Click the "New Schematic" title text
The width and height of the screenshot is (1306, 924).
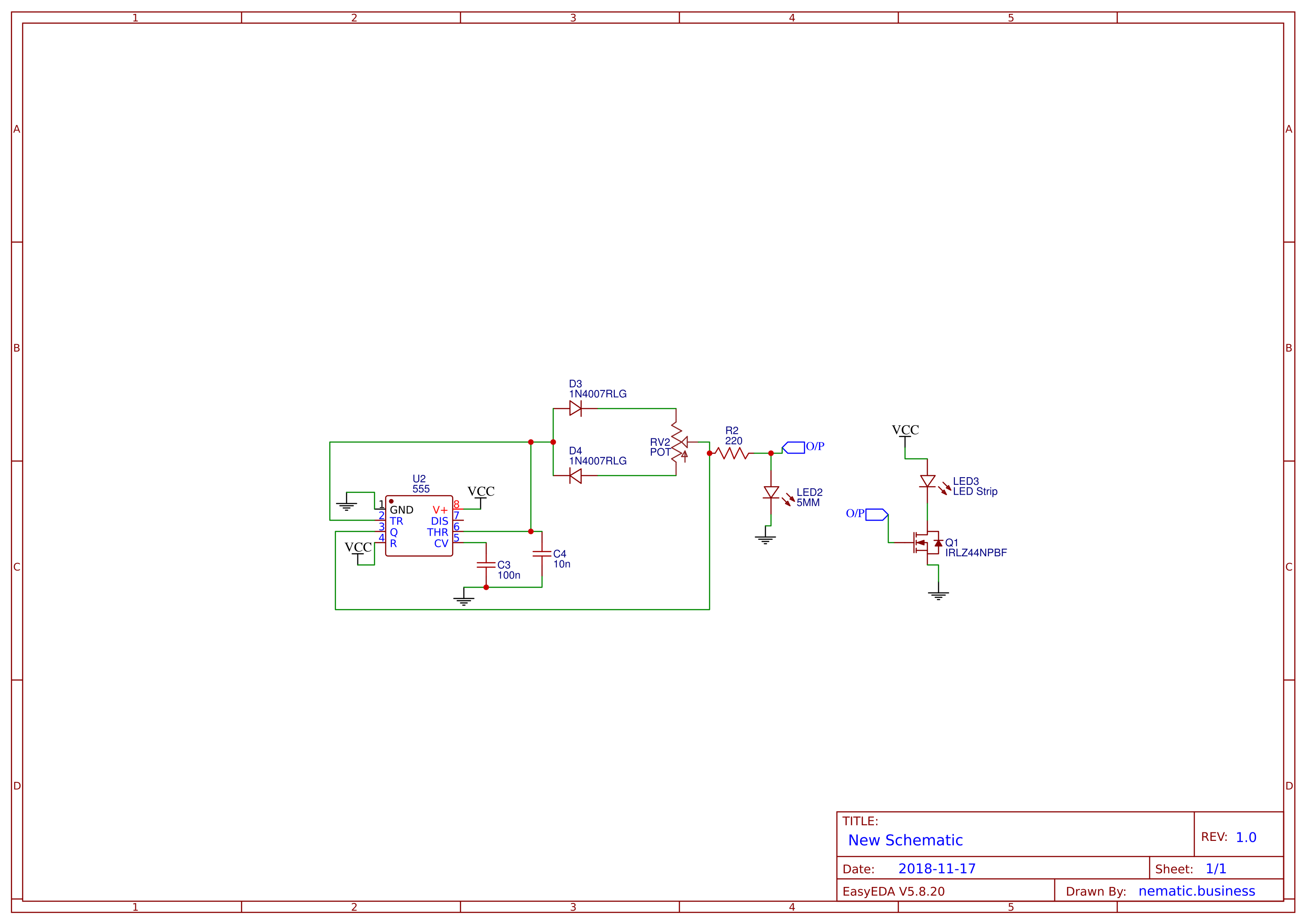pyautogui.click(x=905, y=840)
